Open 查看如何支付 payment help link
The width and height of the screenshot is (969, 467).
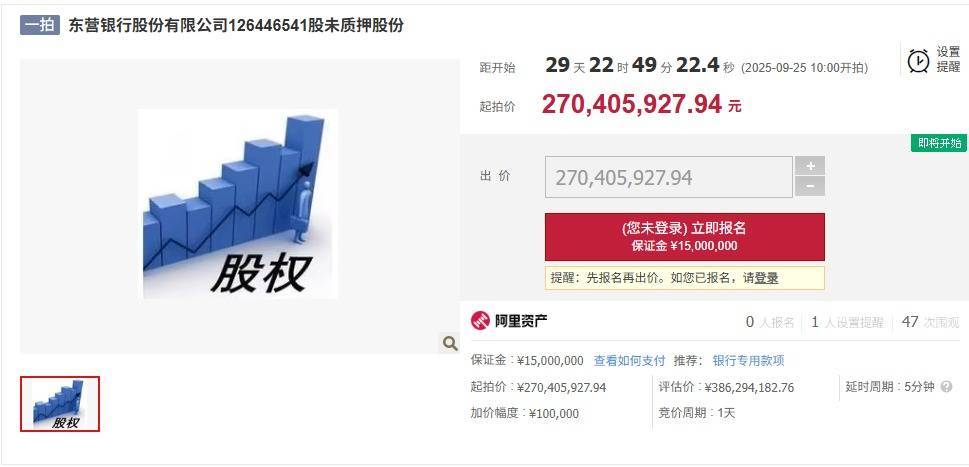click(629, 361)
